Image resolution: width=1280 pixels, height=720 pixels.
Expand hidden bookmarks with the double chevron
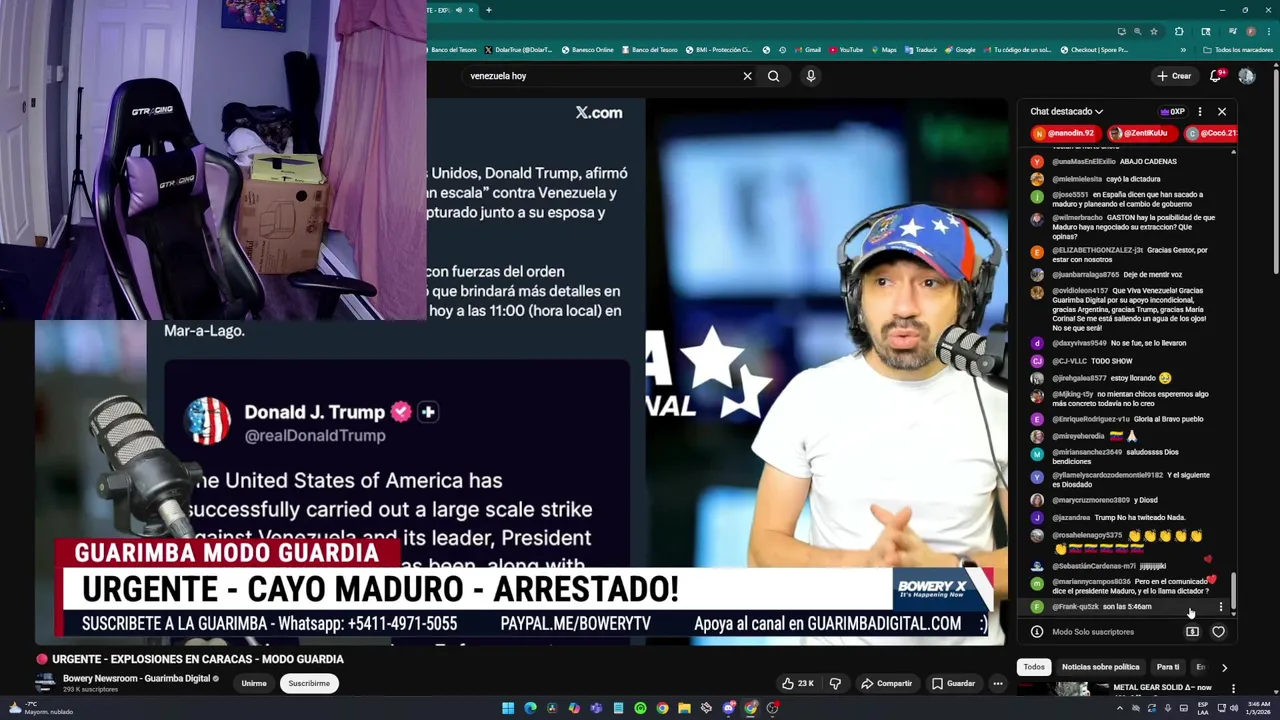pyautogui.click(x=1183, y=50)
